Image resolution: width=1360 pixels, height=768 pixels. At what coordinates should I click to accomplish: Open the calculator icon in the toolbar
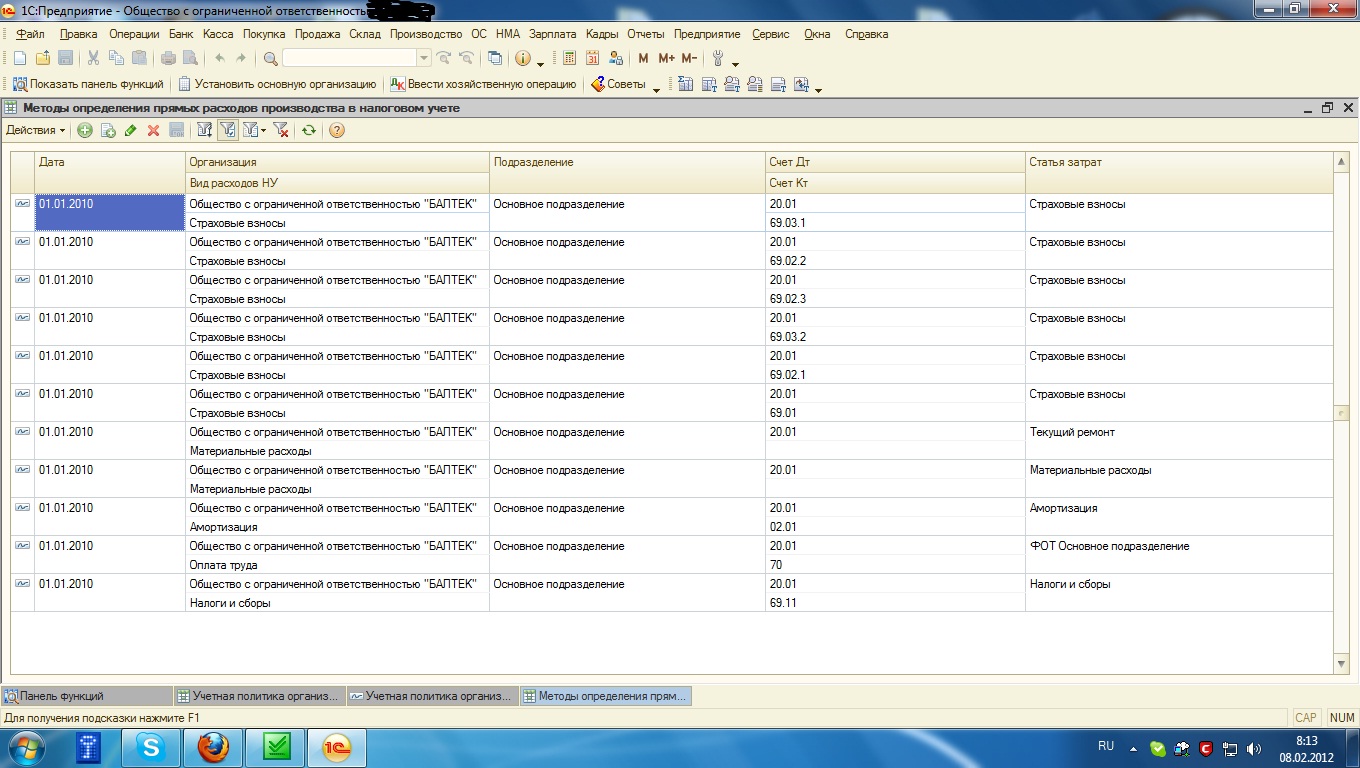tap(570, 59)
